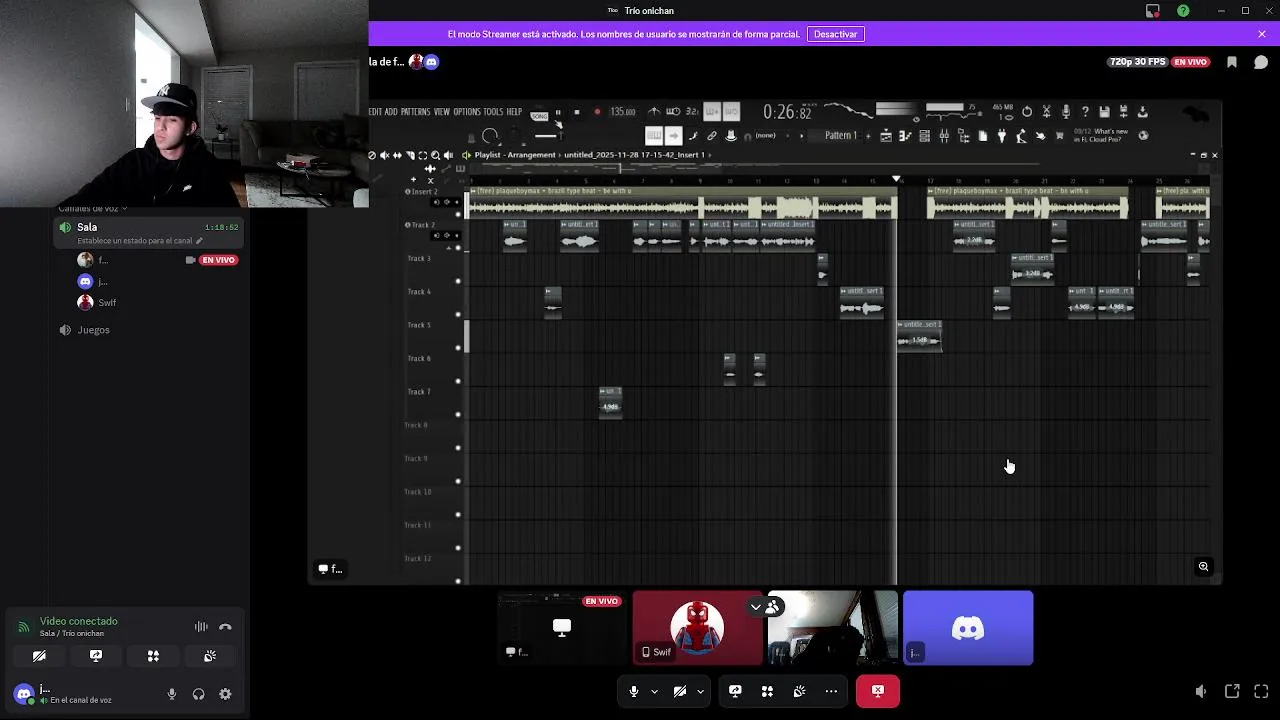Open the stream zoom magnifier icon

click(1203, 566)
